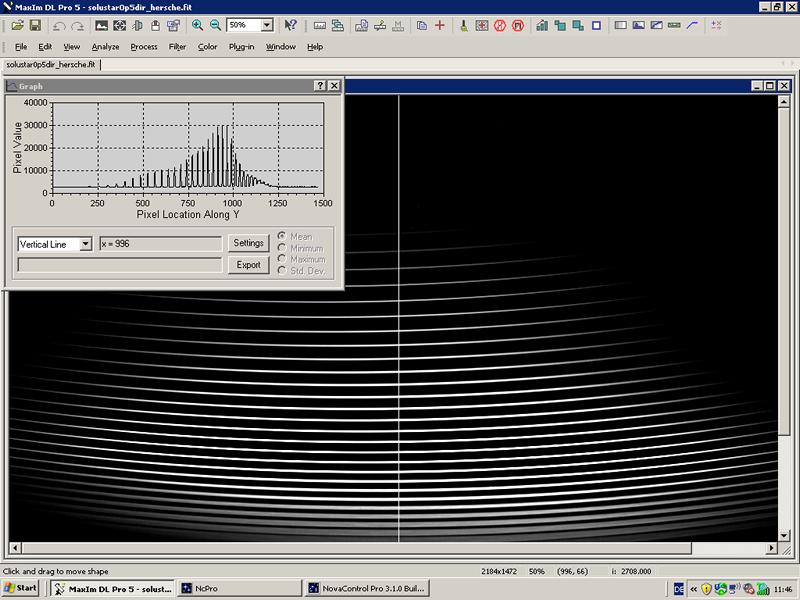This screenshot has width=800, height=600.
Task: Select the Zoom In magnifier tool
Action: 197,26
